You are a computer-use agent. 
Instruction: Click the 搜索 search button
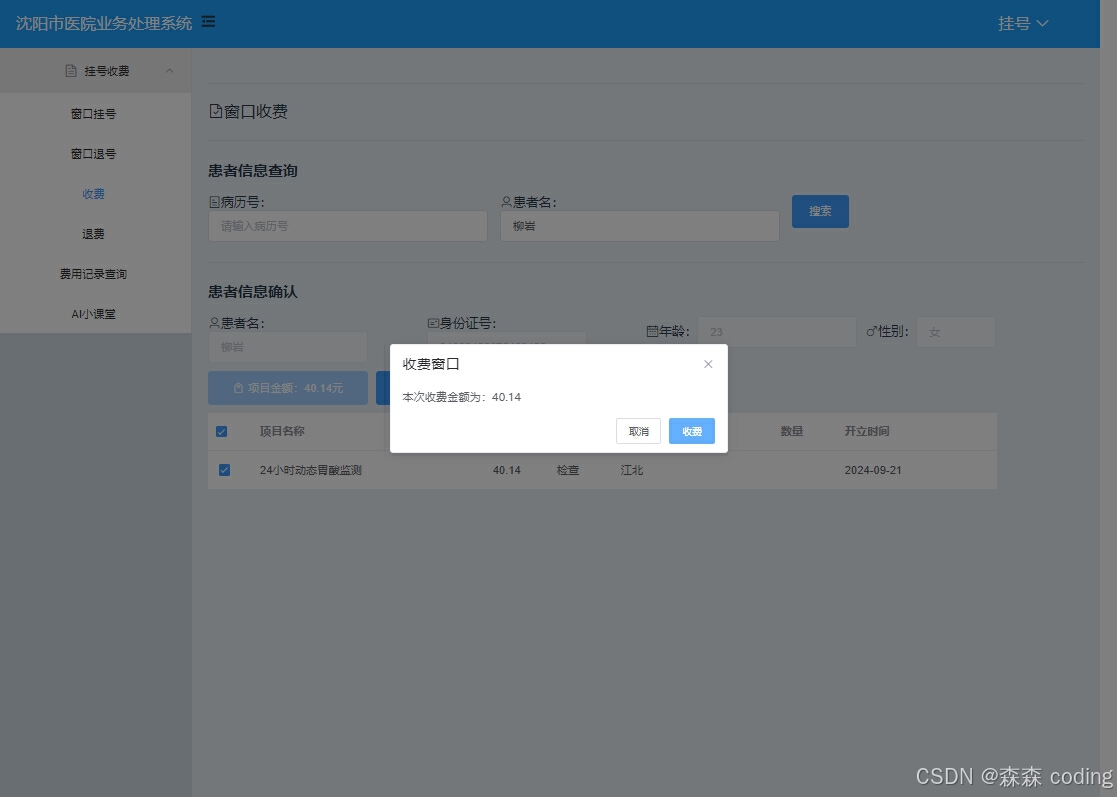click(x=820, y=211)
